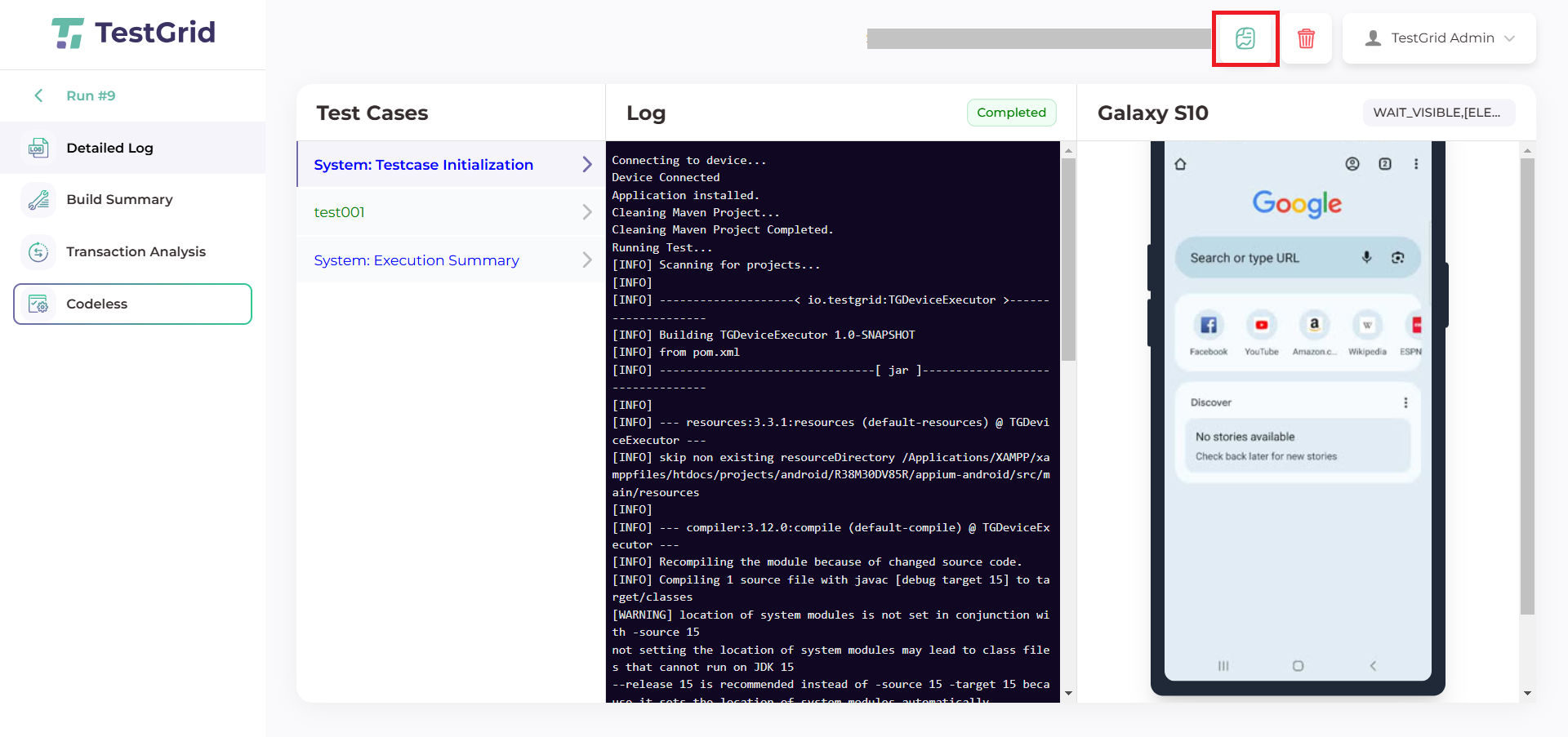Tap the recent apps navigation button
Image resolution: width=1568 pixels, height=737 pixels.
[1223, 666]
